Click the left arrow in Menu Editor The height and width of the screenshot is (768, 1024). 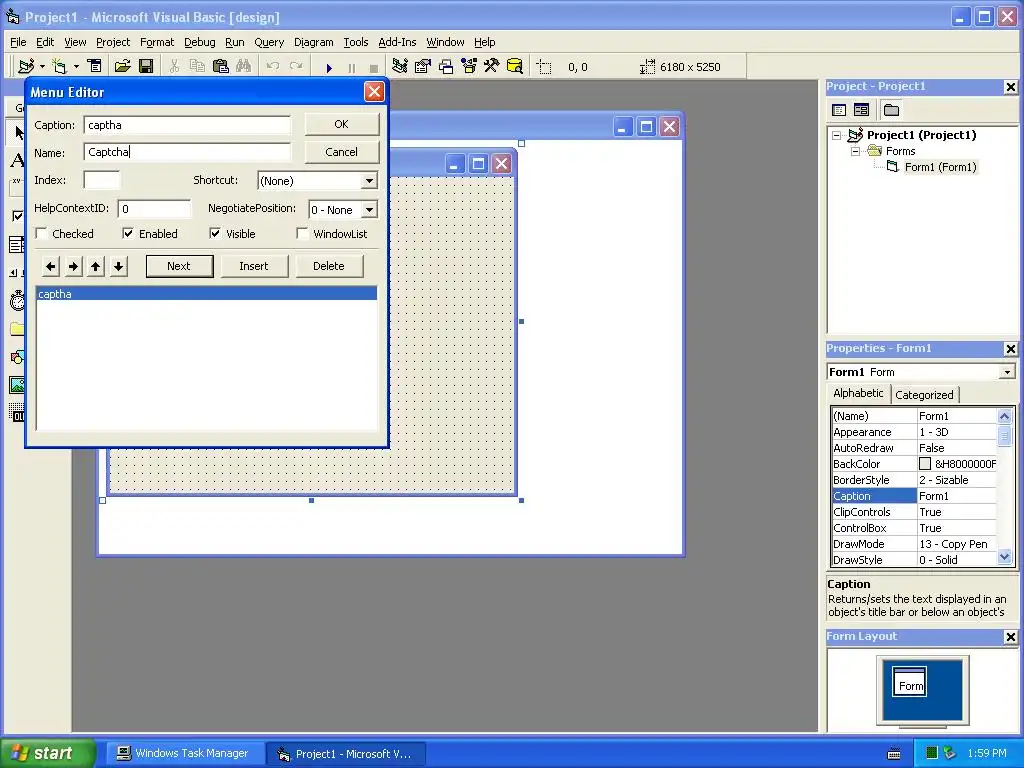pyautogui.click(x=51, y=266)
